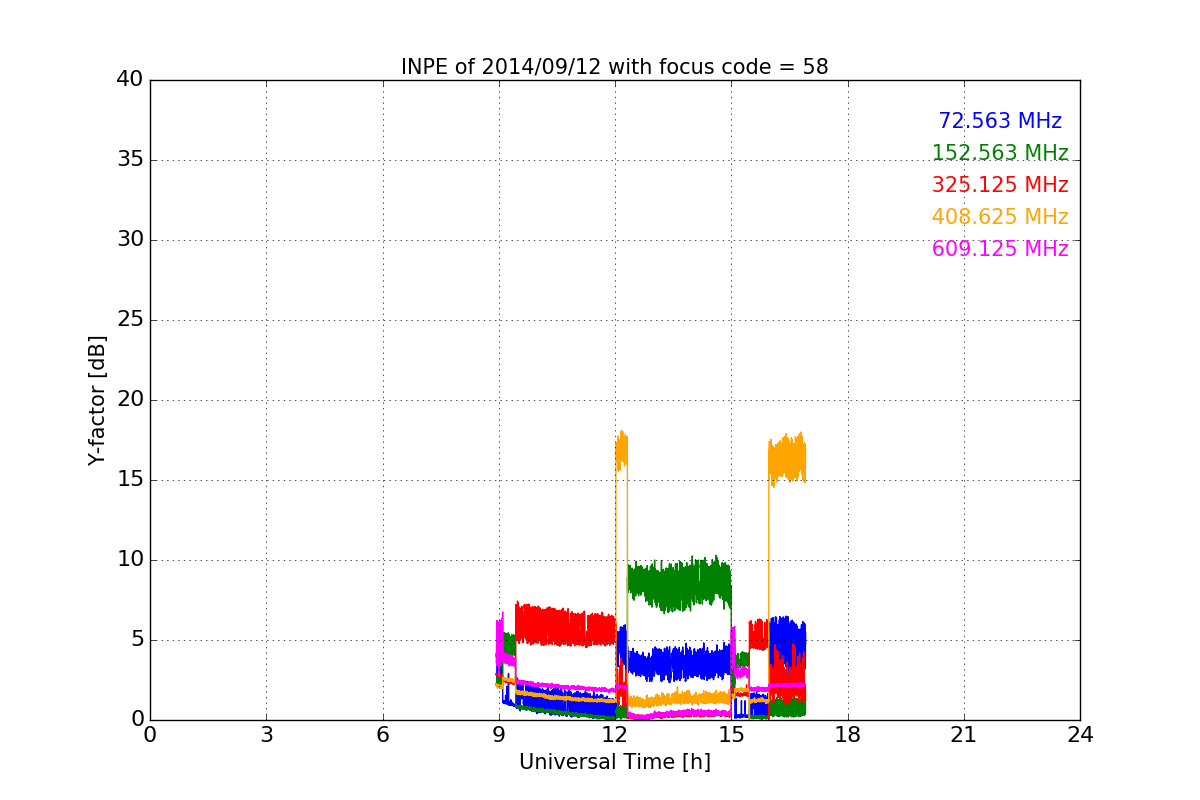The height and width of the screenshot is (800, 1200).
Task: Click the x-axis tick label '3'
Action: (x=266, y=735)
